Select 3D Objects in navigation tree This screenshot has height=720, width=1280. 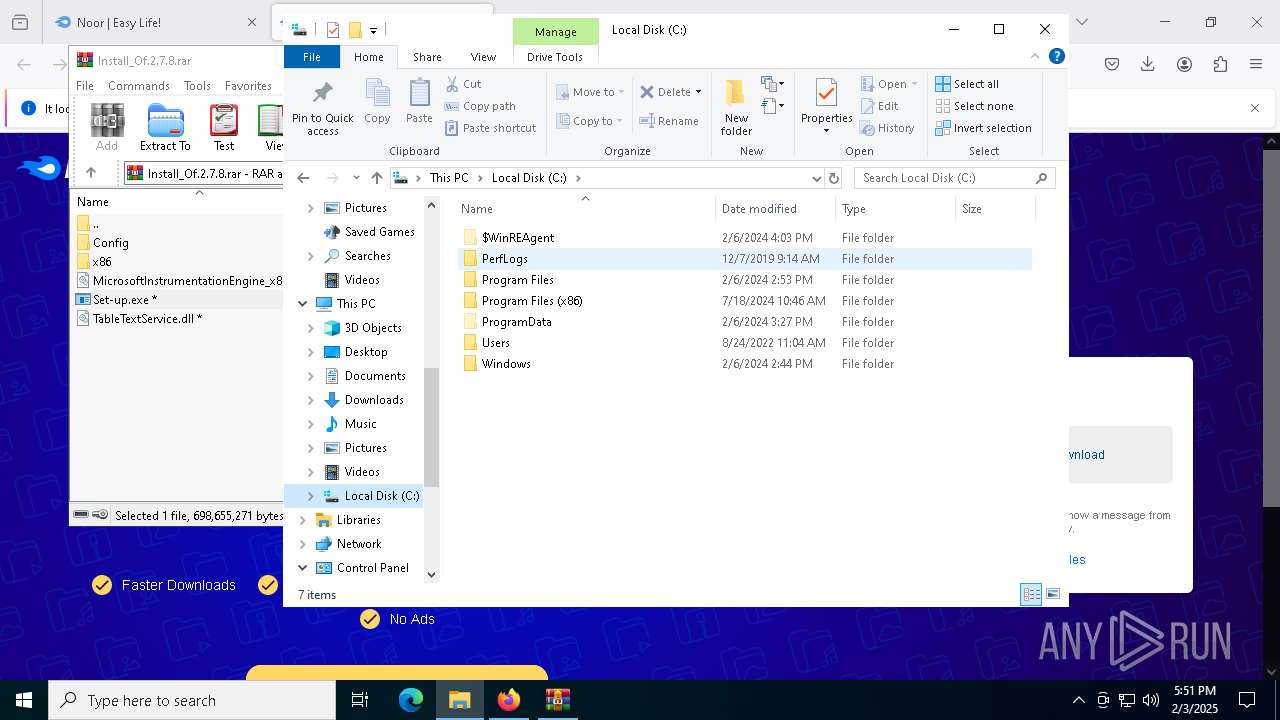(373, 328)
